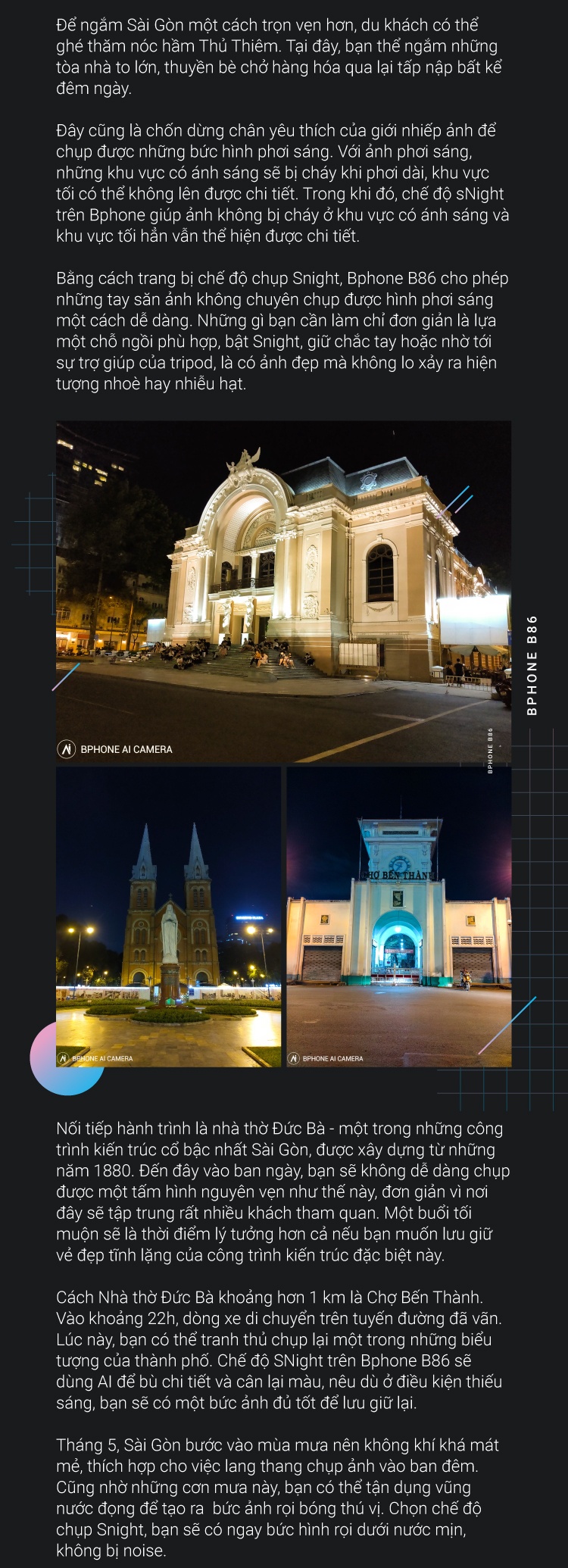Click the AI logo on the cathedral photo
The image size is (568, 1568).
(64, 1058)
